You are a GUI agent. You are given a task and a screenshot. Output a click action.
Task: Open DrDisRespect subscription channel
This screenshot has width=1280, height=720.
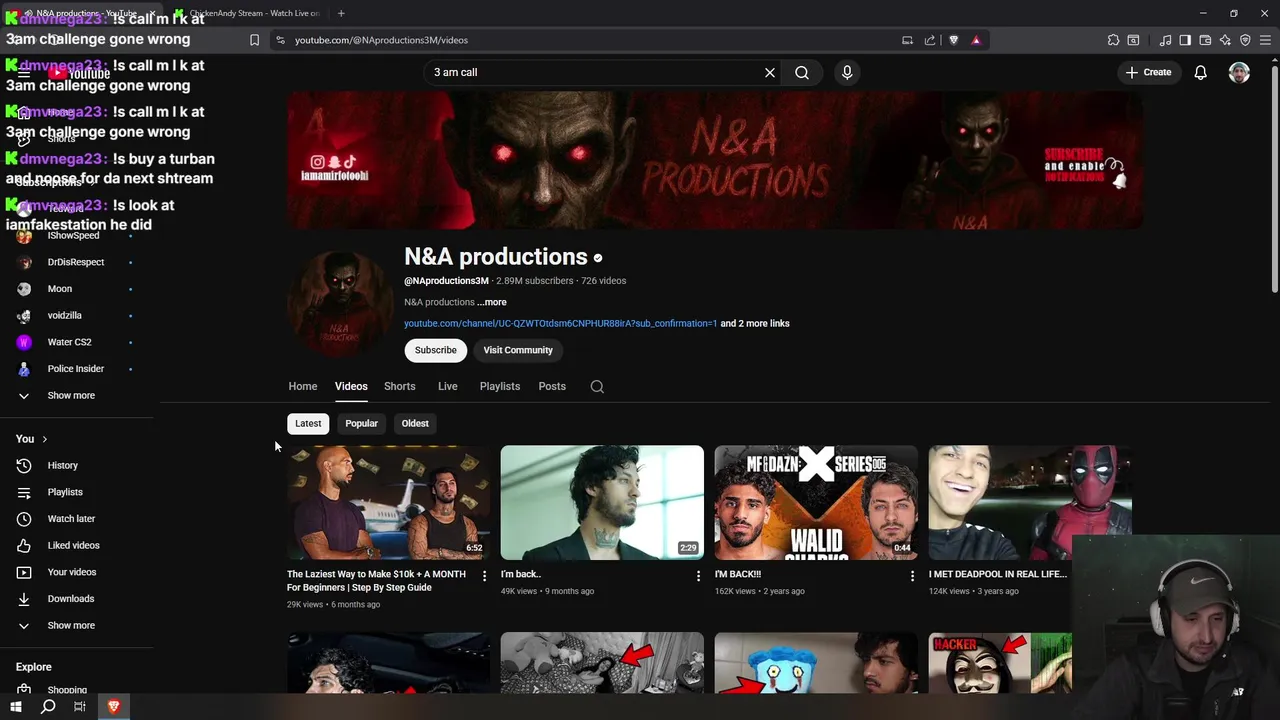76,262
